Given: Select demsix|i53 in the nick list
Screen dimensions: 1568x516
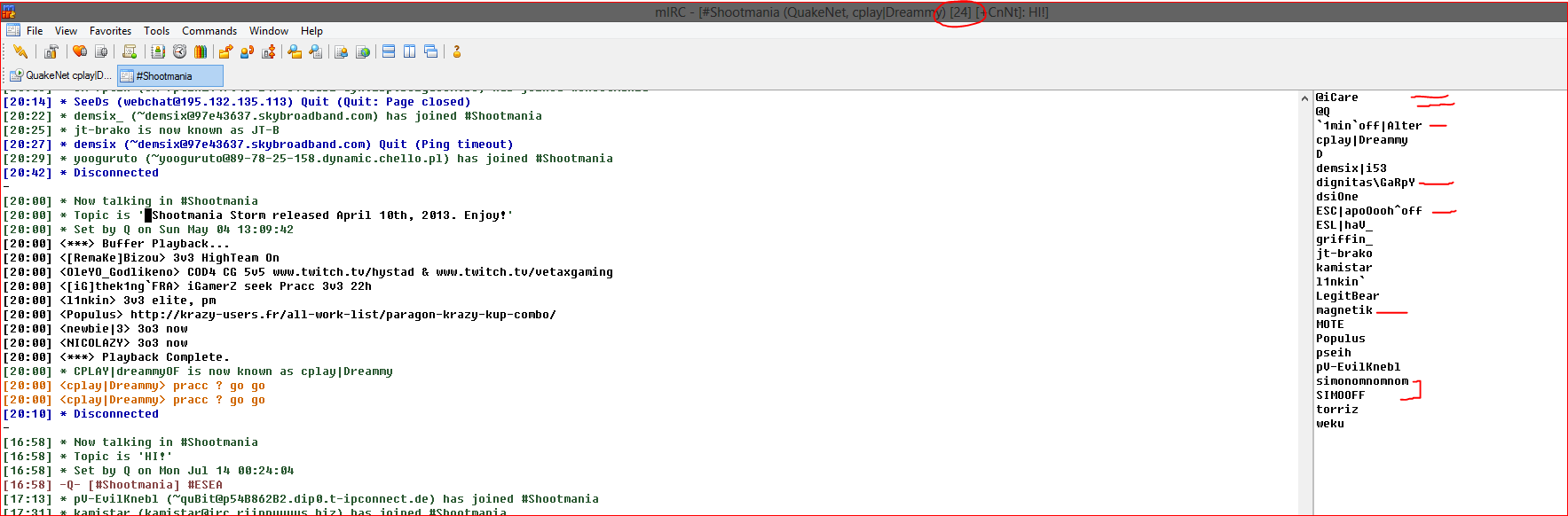Looking at the screenshot, I should (x=1351, y=168).
